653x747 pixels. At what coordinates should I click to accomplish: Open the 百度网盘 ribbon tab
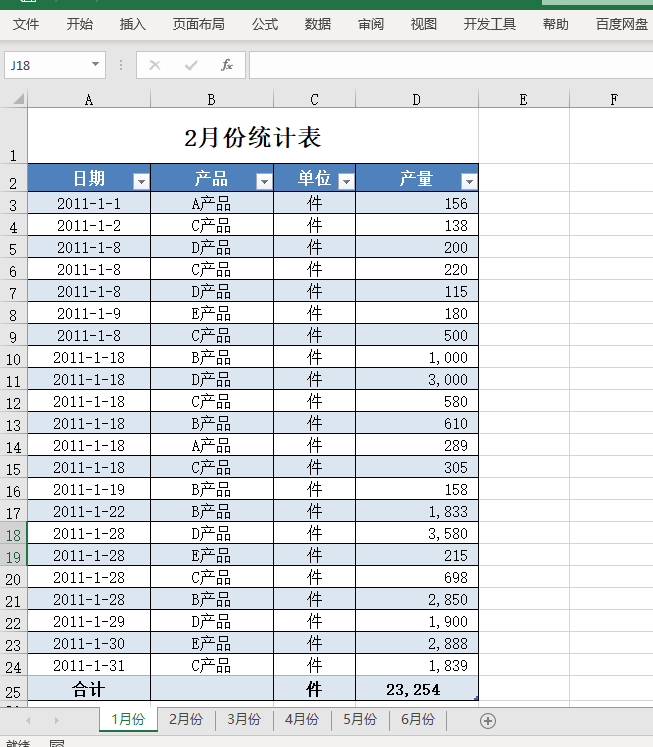coord(622,24)
